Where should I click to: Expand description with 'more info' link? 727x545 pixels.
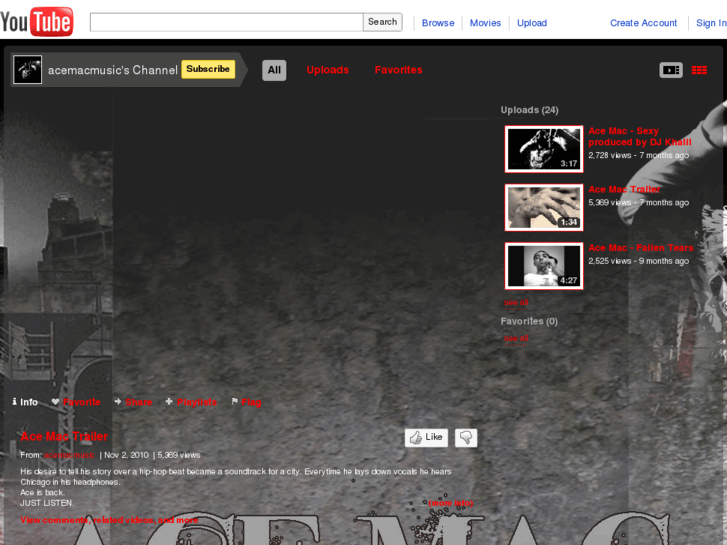pyautogui.click(x=451, y=503)
